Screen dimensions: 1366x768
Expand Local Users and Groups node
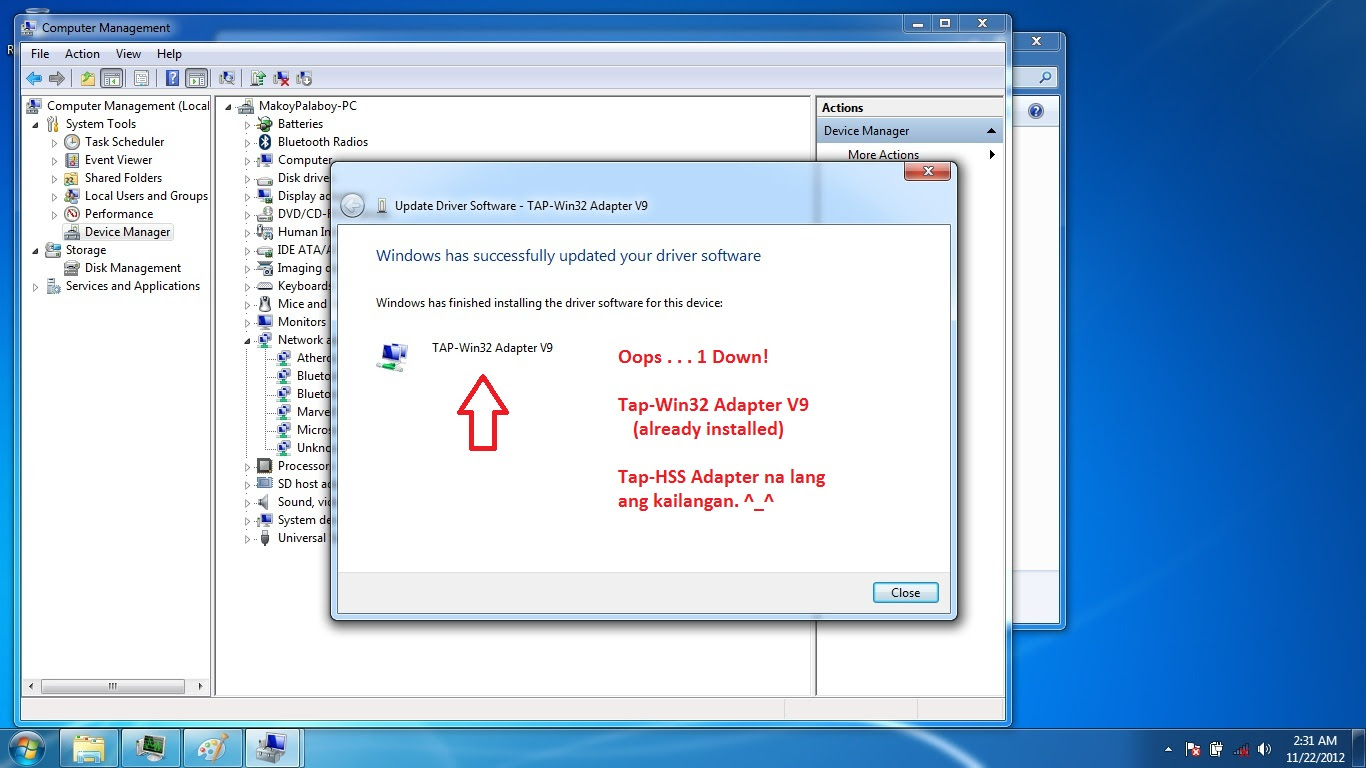pyautogui.click(x=55, y=196)
